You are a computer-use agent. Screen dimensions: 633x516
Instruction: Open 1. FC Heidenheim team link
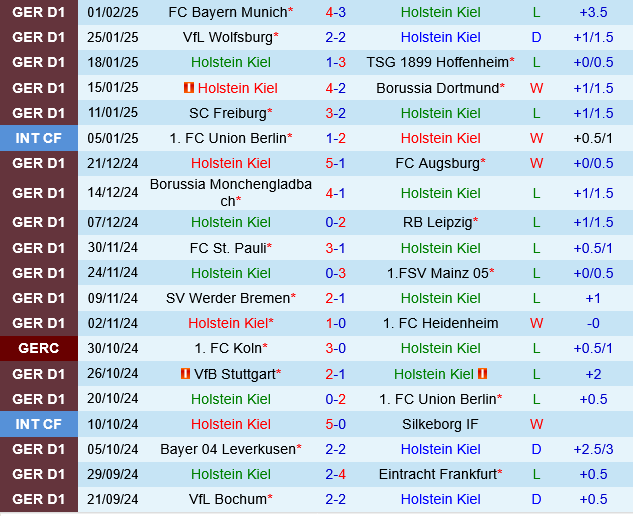440,323
